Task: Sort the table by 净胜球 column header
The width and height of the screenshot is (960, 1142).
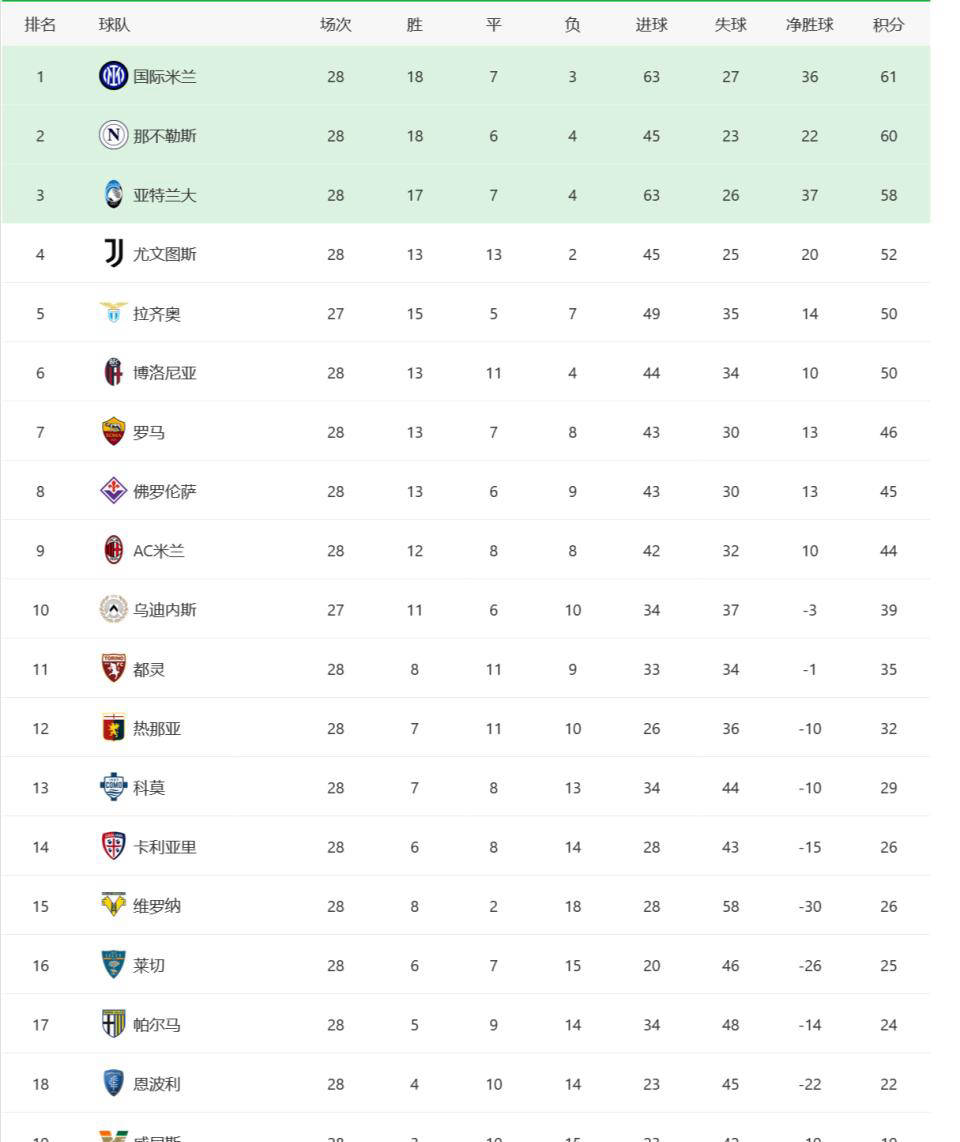Action: pyautogui.click(x=809, y=25)
